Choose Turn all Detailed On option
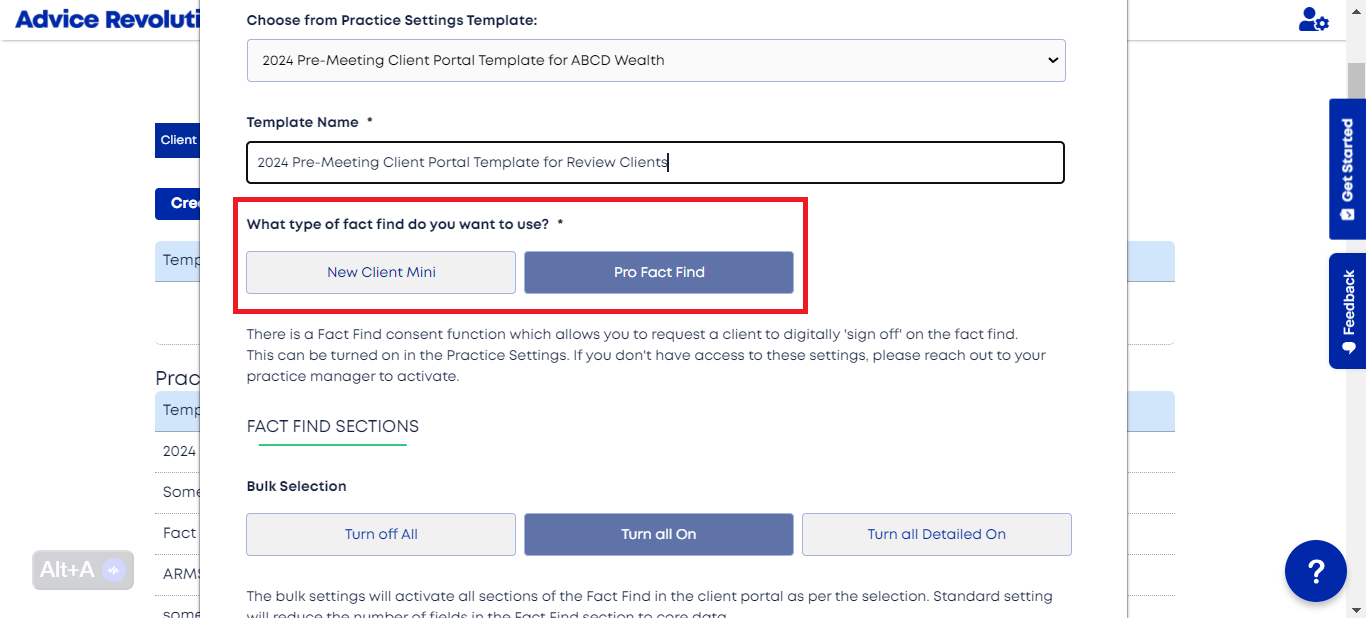Image resolution: width=1366 pixels, height=618 pixels. [937, 534]
